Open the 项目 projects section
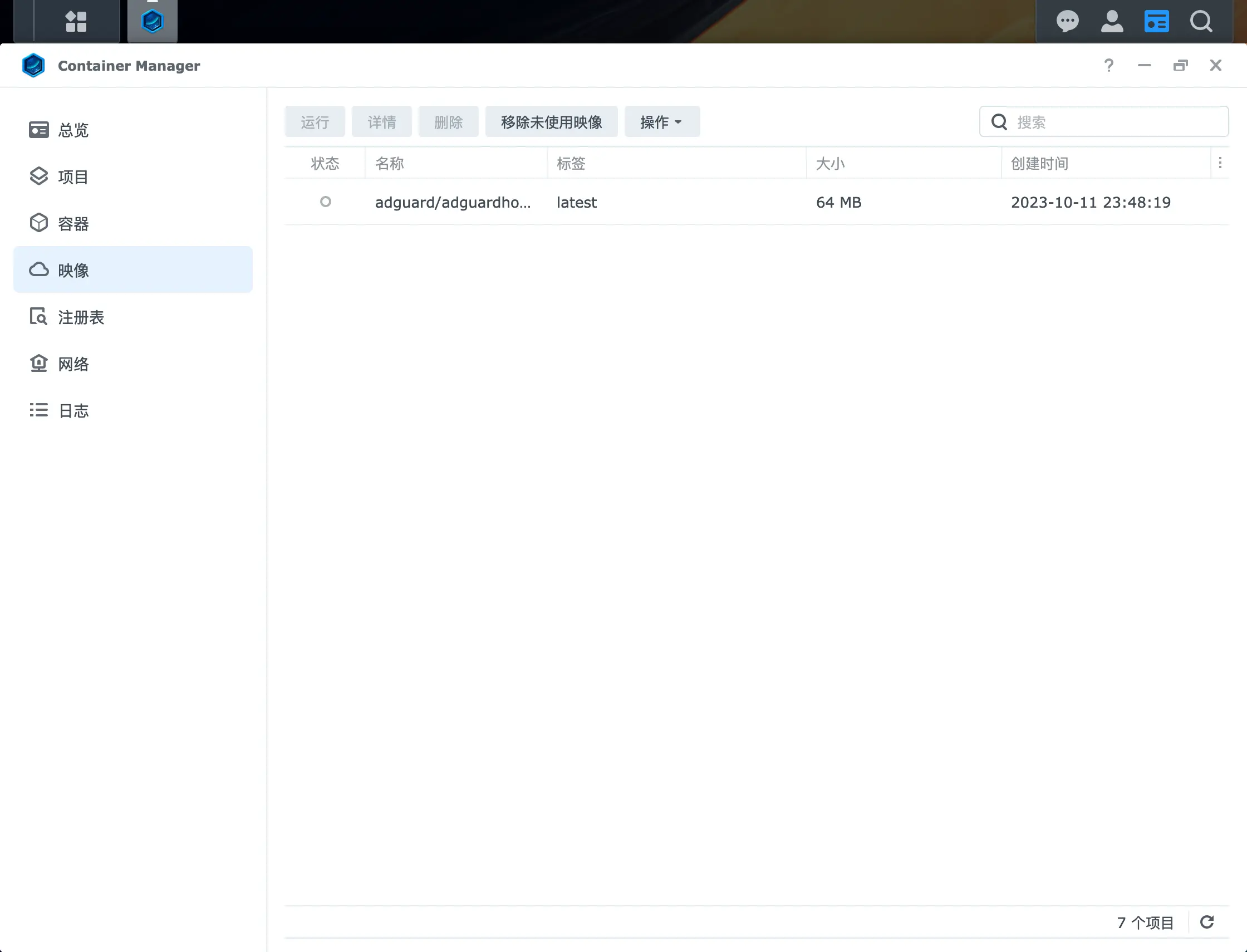The width and height of the screenshot is (1247, 952). (132, 177)
